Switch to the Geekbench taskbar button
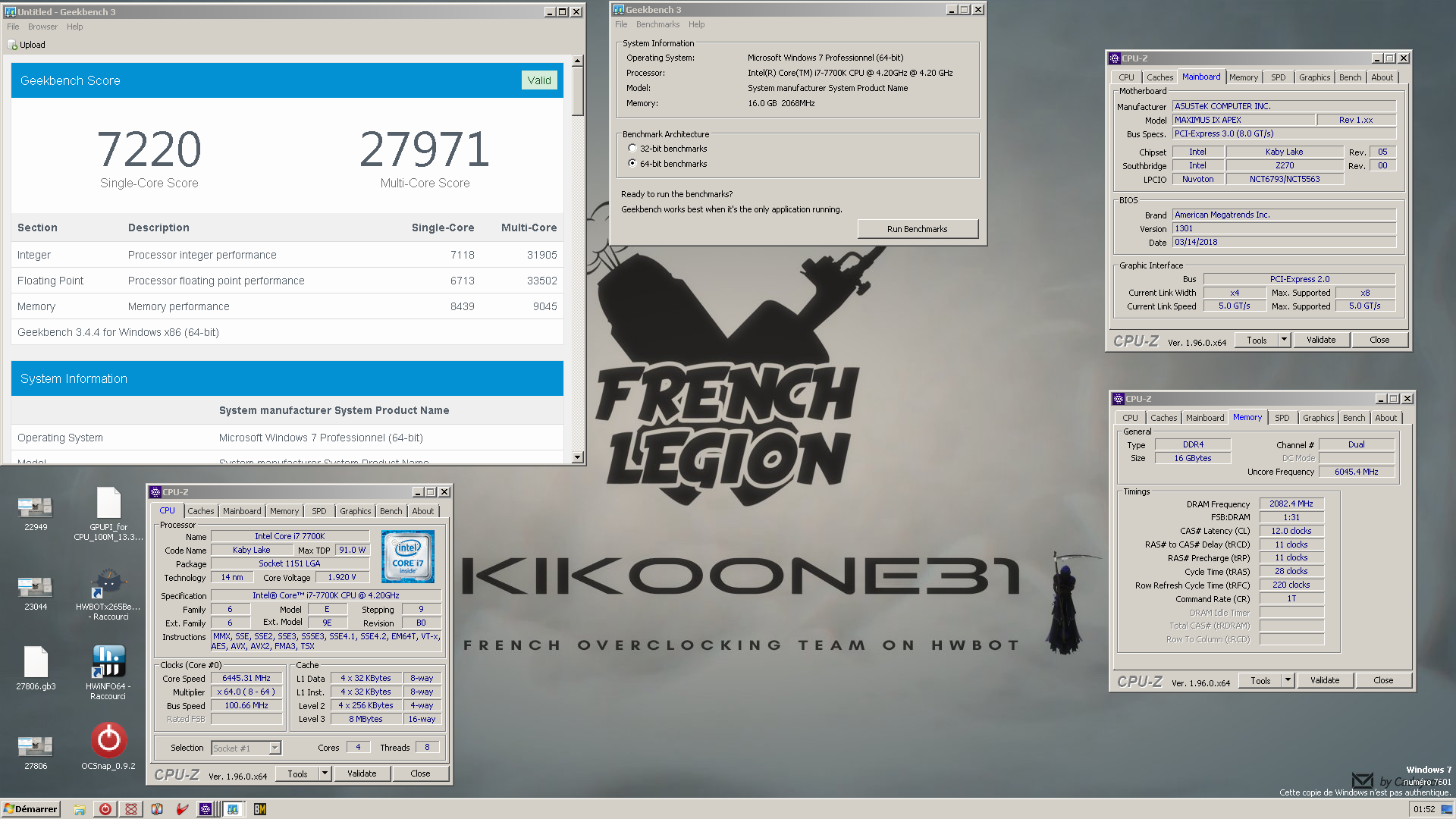 [x=233, y=809]
